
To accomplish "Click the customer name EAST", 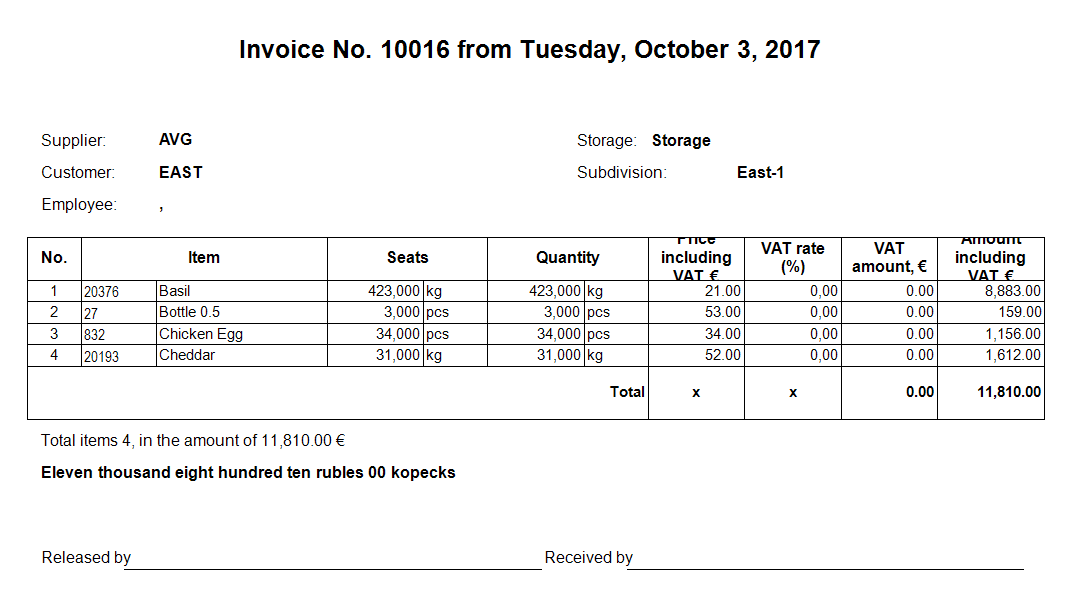I will pos(181,172).
